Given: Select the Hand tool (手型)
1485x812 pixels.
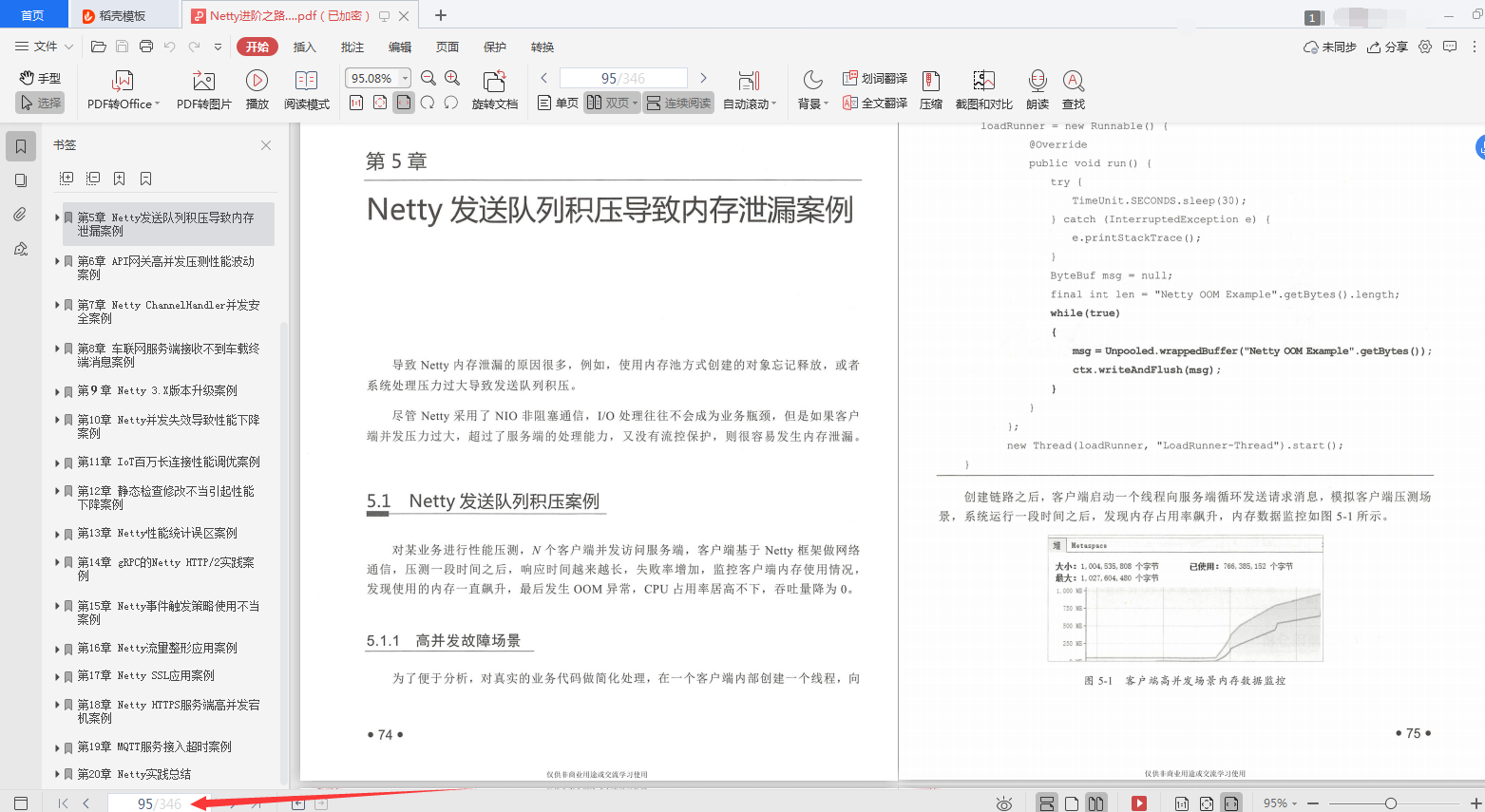Looking at the screenshot, I should [40, 78].
